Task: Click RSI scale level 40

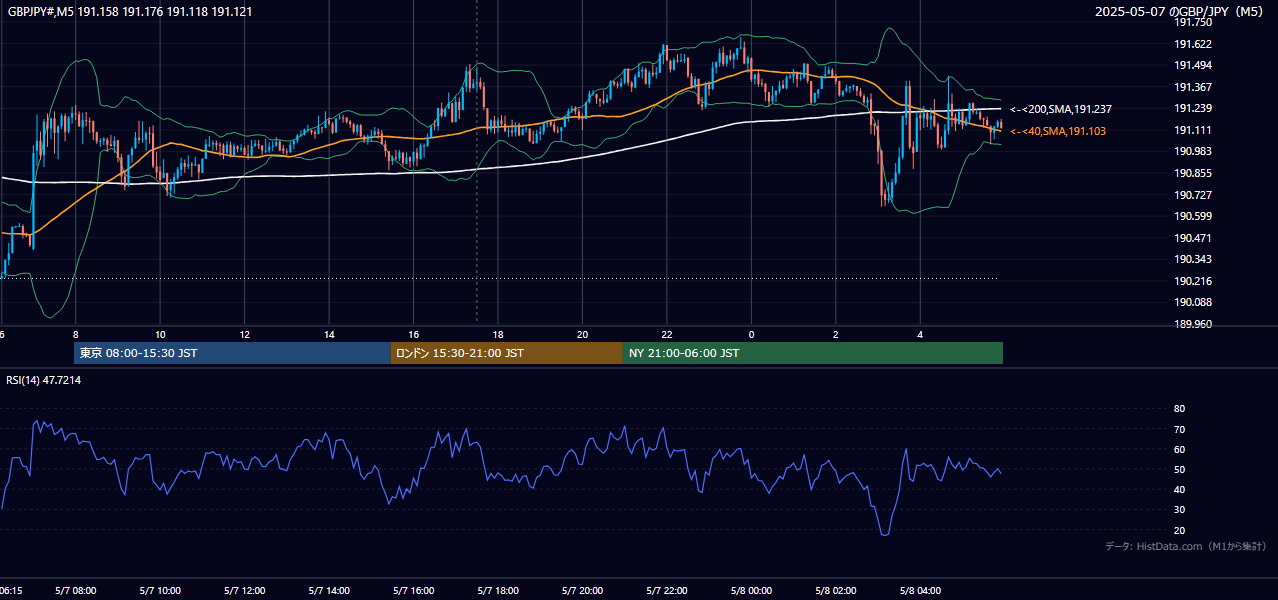Action: click(x=1179, y=489)
